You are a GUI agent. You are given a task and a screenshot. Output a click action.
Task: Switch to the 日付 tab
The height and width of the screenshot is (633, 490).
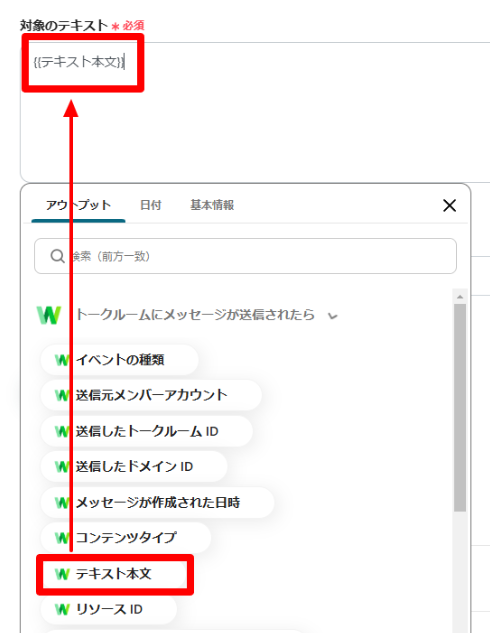(x=151, y=205)
